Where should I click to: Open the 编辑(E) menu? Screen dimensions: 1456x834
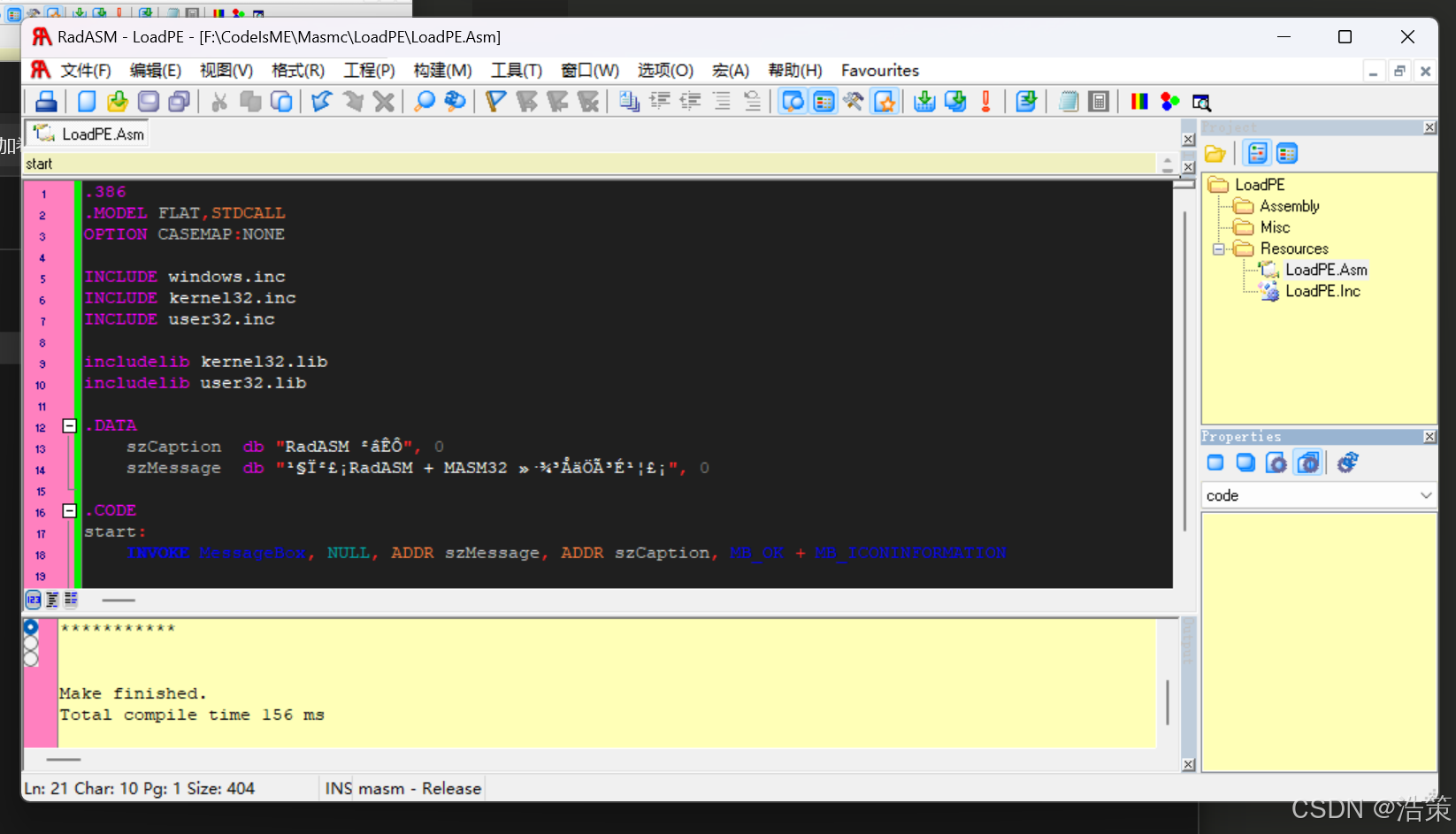pyautogui.click(x=155, y=71)
